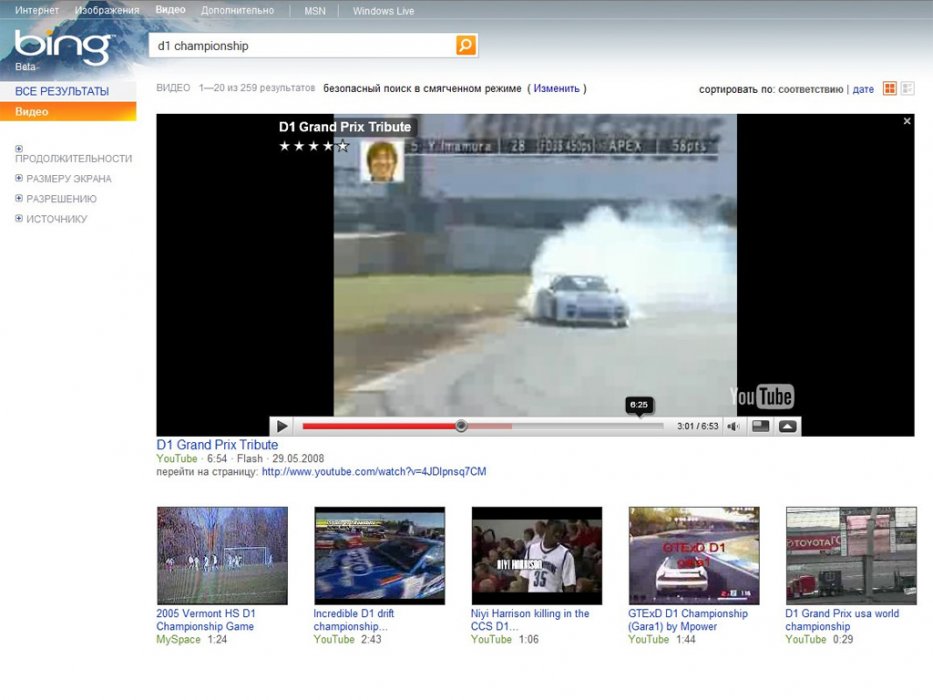This screenshot has height=700, width=933.
Task: Open the YouTube logo in the player
Action: coord(762,396)
